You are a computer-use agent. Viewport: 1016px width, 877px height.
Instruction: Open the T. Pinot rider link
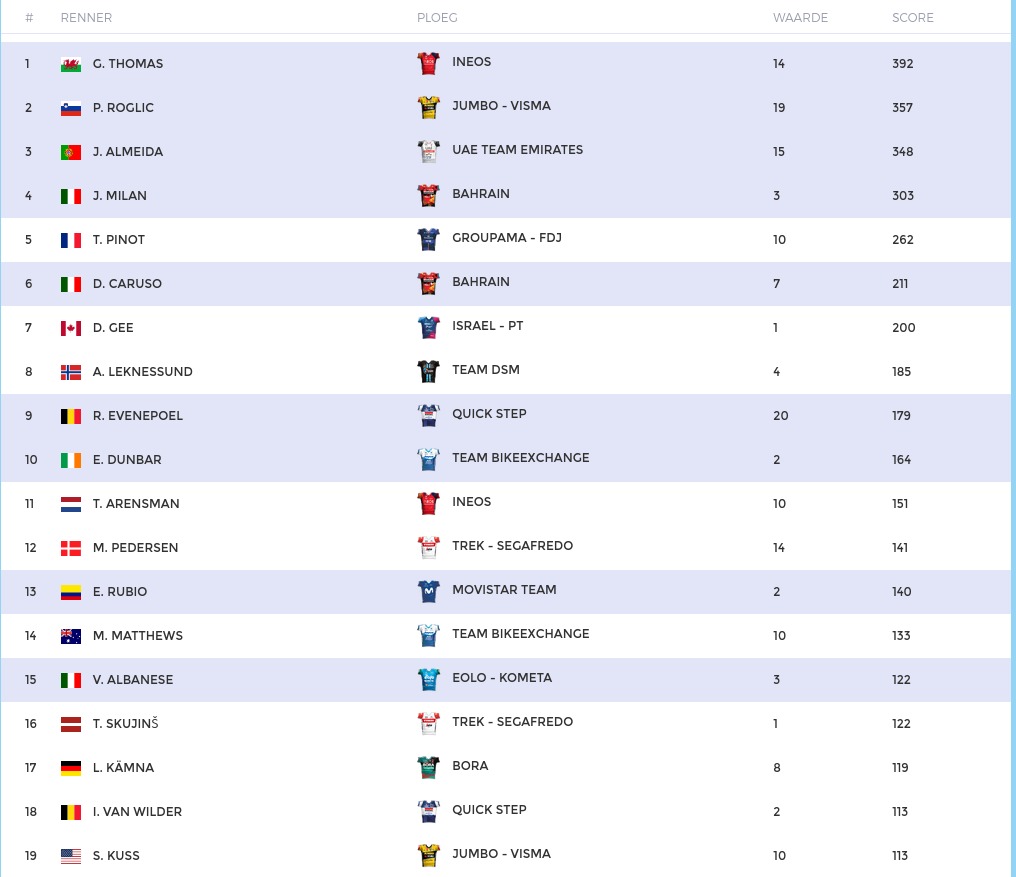[119, 240]
